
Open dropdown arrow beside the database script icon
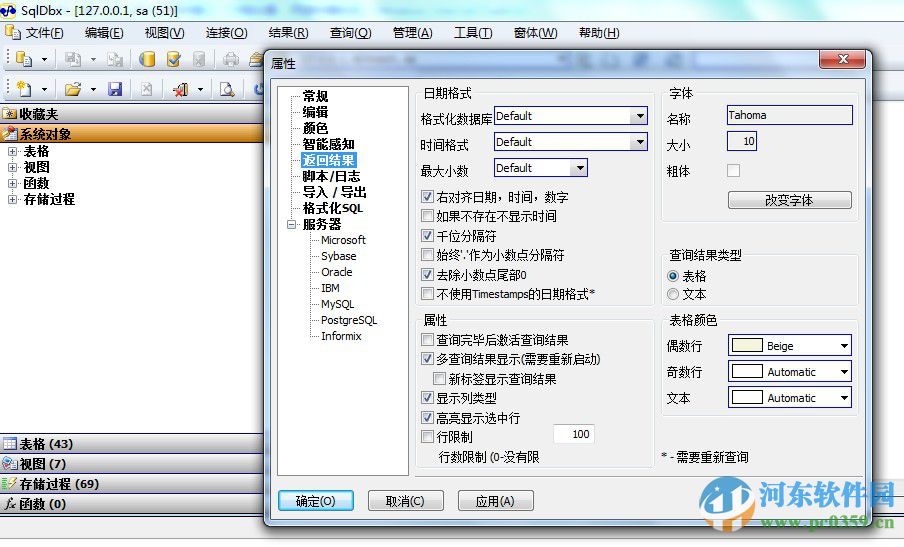(44, 59)
